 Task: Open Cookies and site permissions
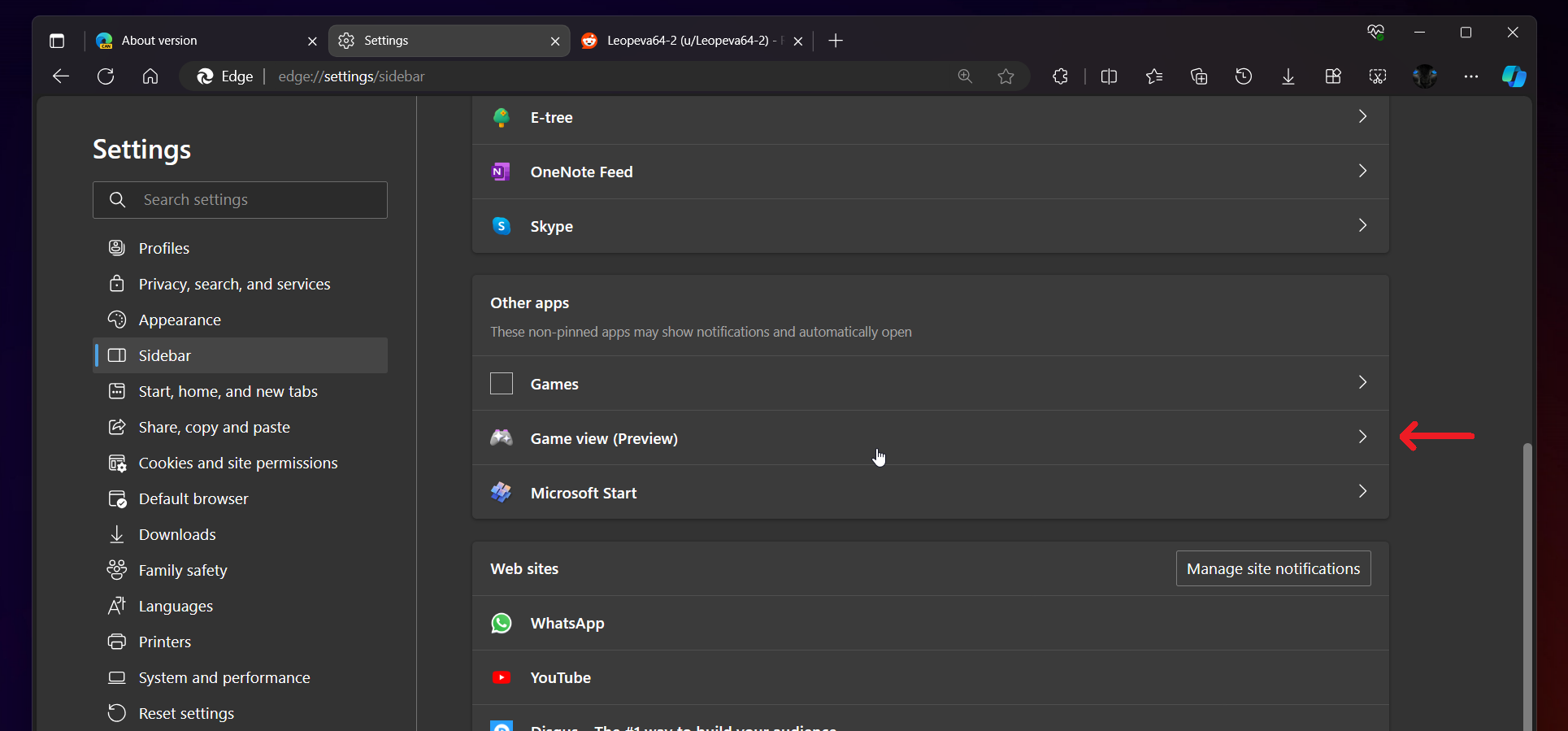point(240,463)
